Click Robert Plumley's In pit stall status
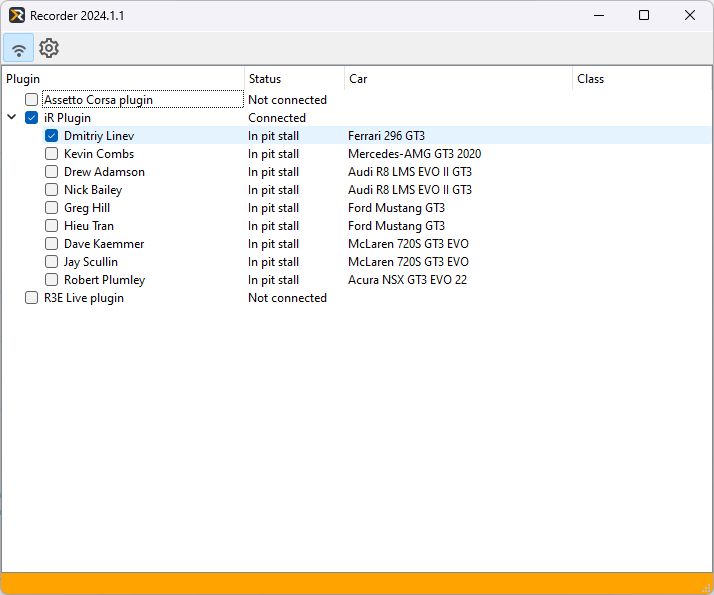Image resolution: width=714 pixels, height=595 pixels. click(x=273, y=280)
